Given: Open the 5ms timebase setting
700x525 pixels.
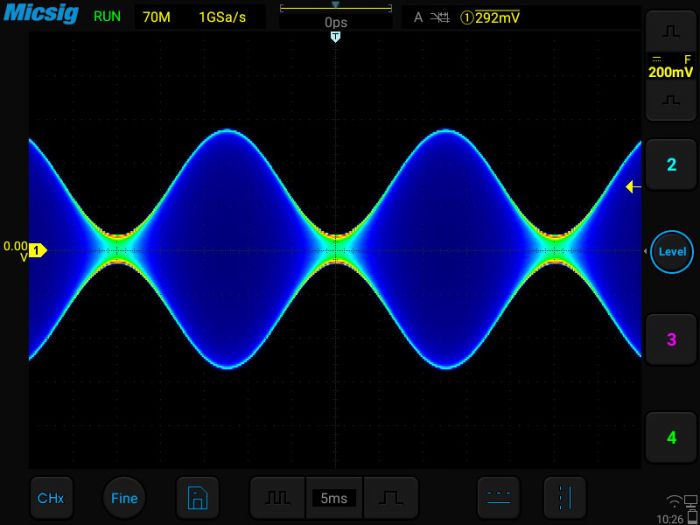Looking at the screenshot, I should [x=334, y=498].
